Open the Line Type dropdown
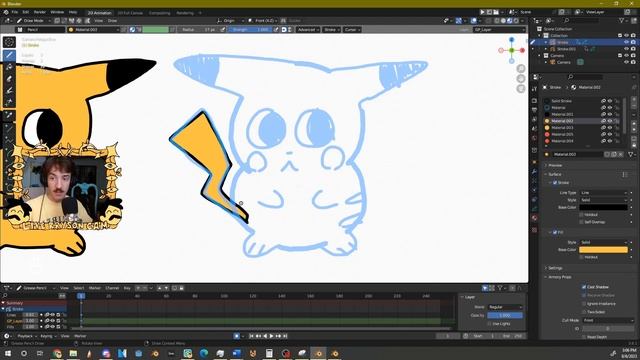Viewport: 640px width, 360px height. (x=603, y=193)
